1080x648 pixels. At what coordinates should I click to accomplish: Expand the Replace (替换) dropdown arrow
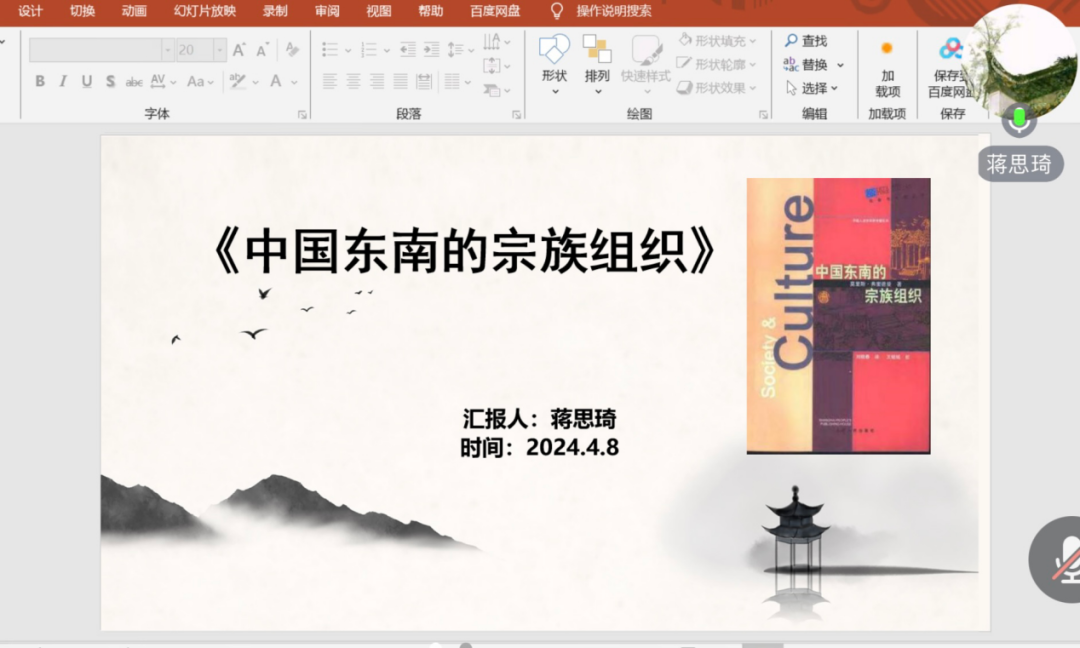click(840, 65)
